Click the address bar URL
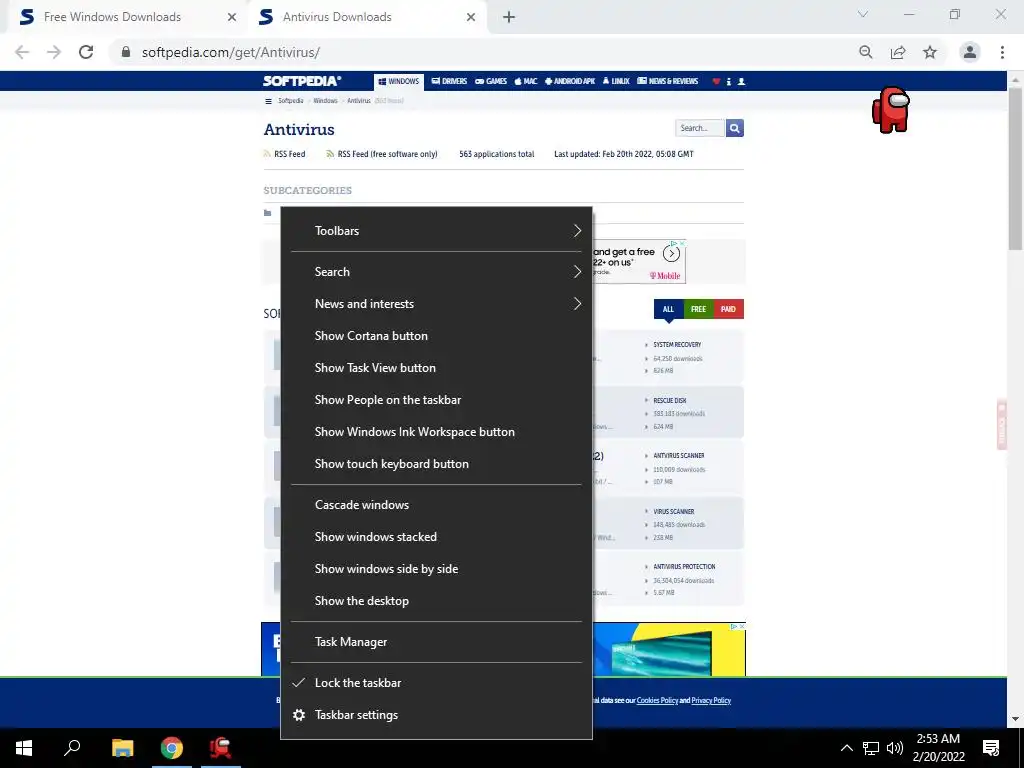 231,52
